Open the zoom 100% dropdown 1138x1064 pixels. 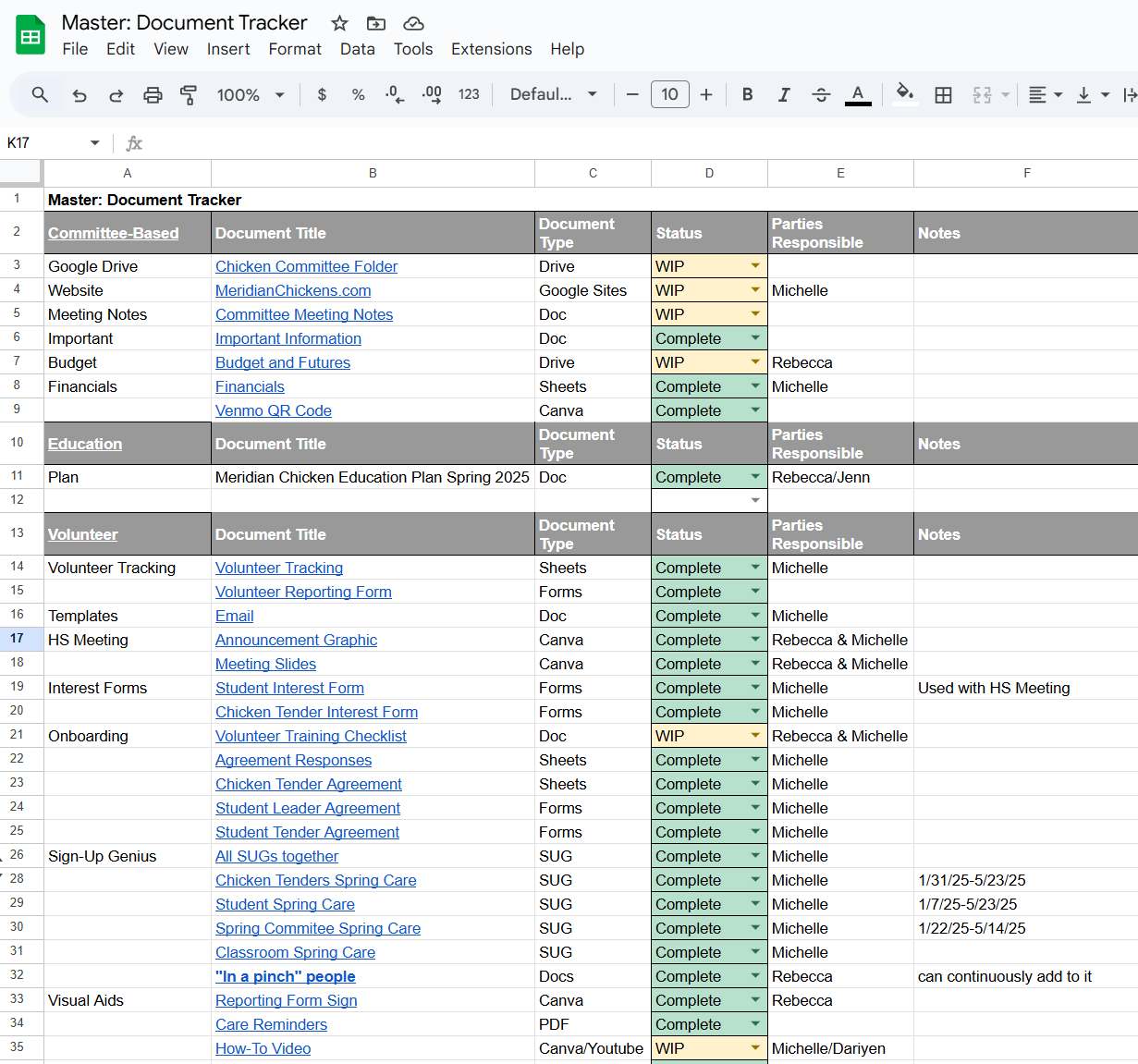click(251, 94)
